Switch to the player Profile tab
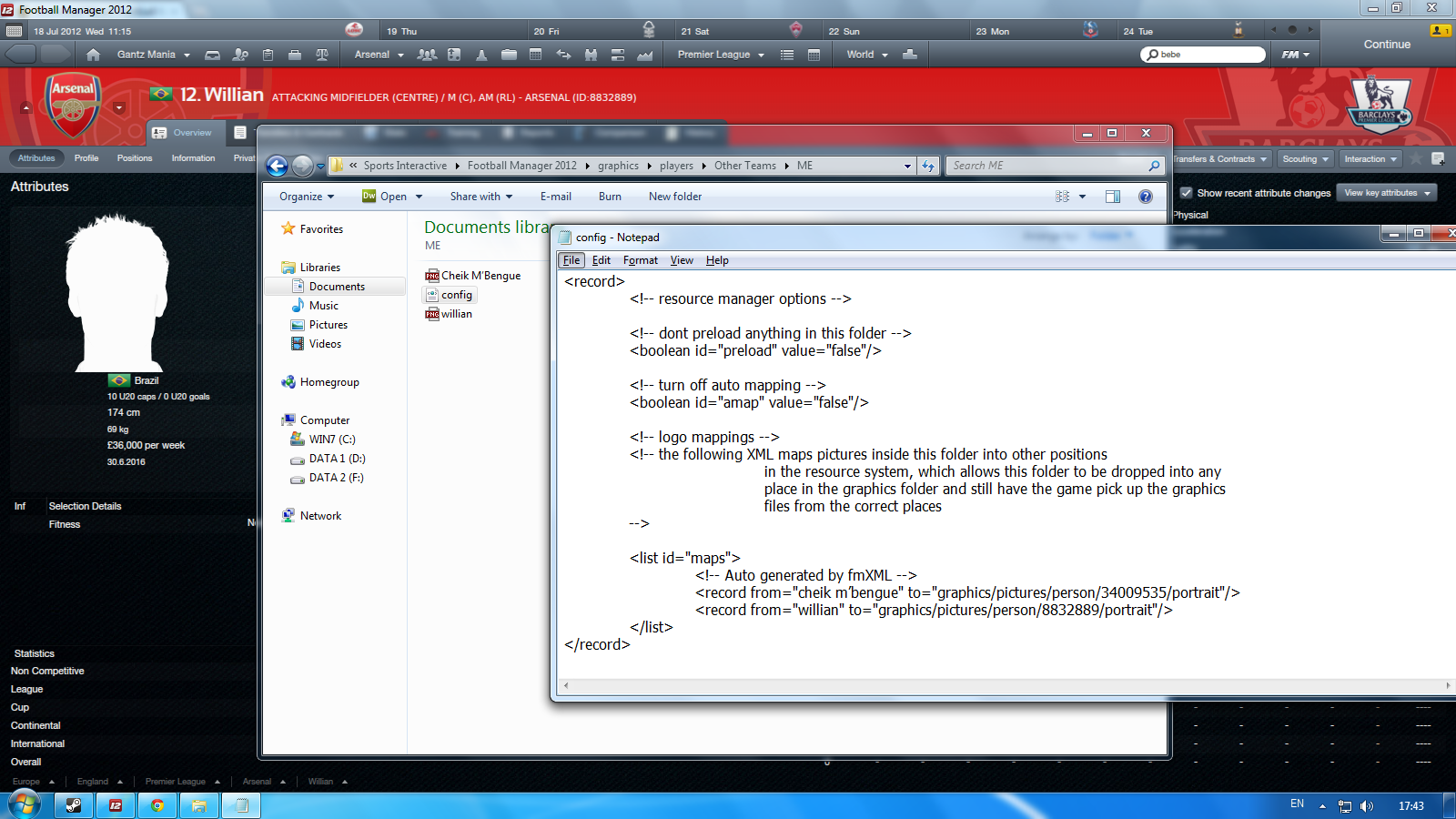 click(86, 158)
